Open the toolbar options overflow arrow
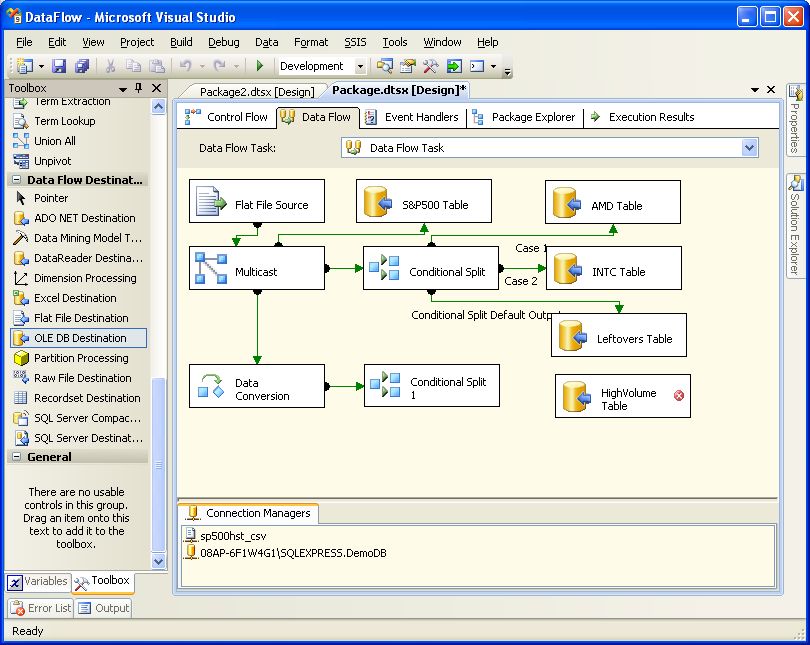This screenshot has width=810, height=645. [x=507, y=71]
